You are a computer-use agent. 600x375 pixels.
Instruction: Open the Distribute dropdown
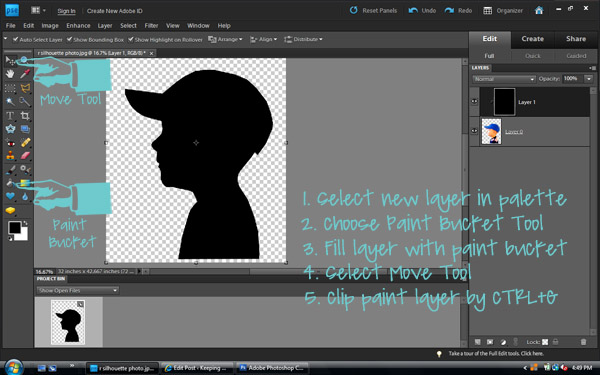(x=303, y=39)
